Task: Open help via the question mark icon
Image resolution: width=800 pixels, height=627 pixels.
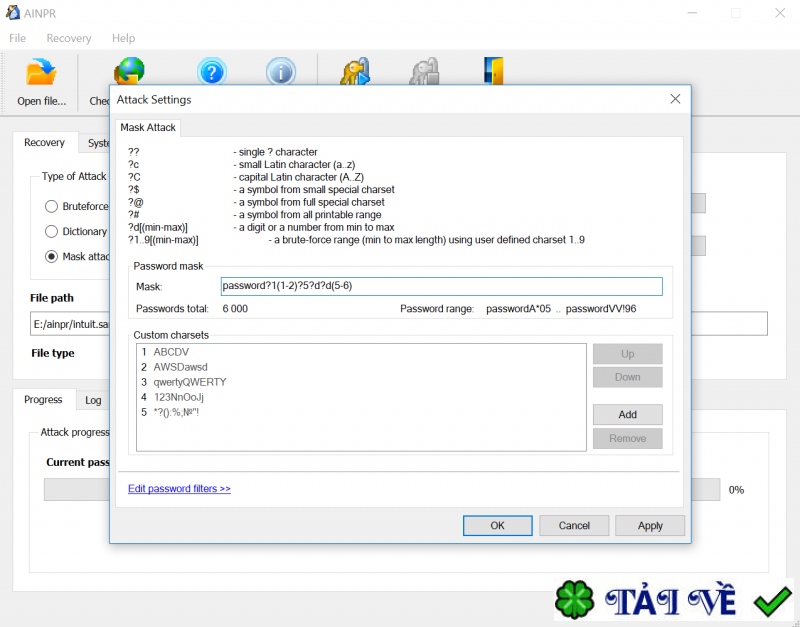Action: pyautogui.click(x=211, y=71)
